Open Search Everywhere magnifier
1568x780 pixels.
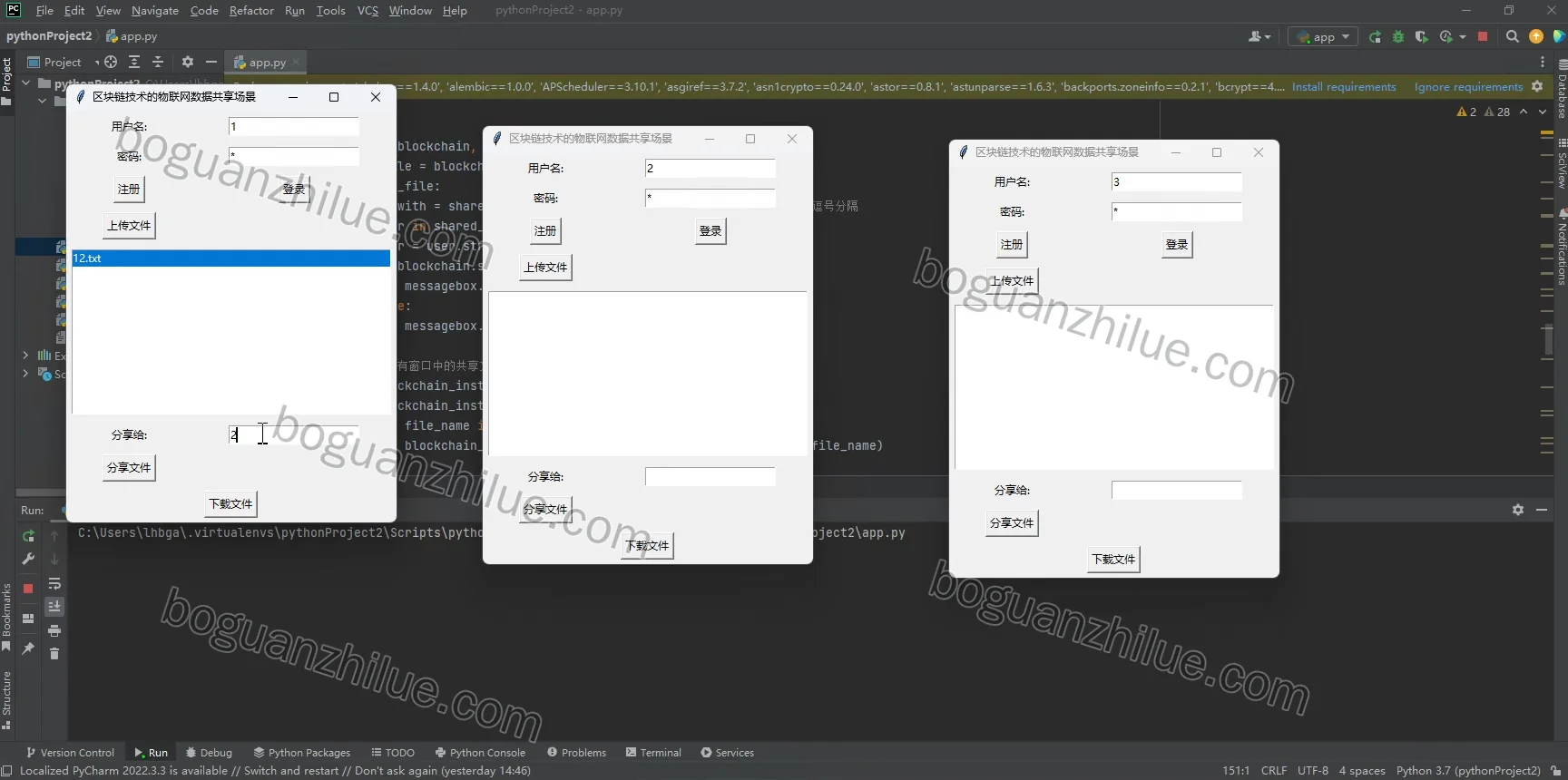click(x=1512, y=37)
